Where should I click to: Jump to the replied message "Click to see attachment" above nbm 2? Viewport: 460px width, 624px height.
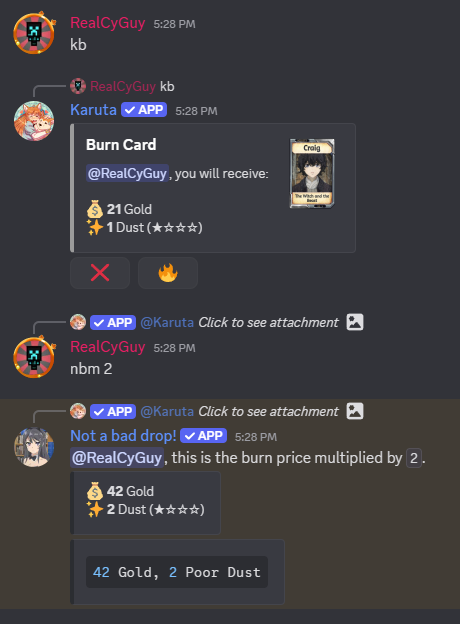tap(268, 322)
